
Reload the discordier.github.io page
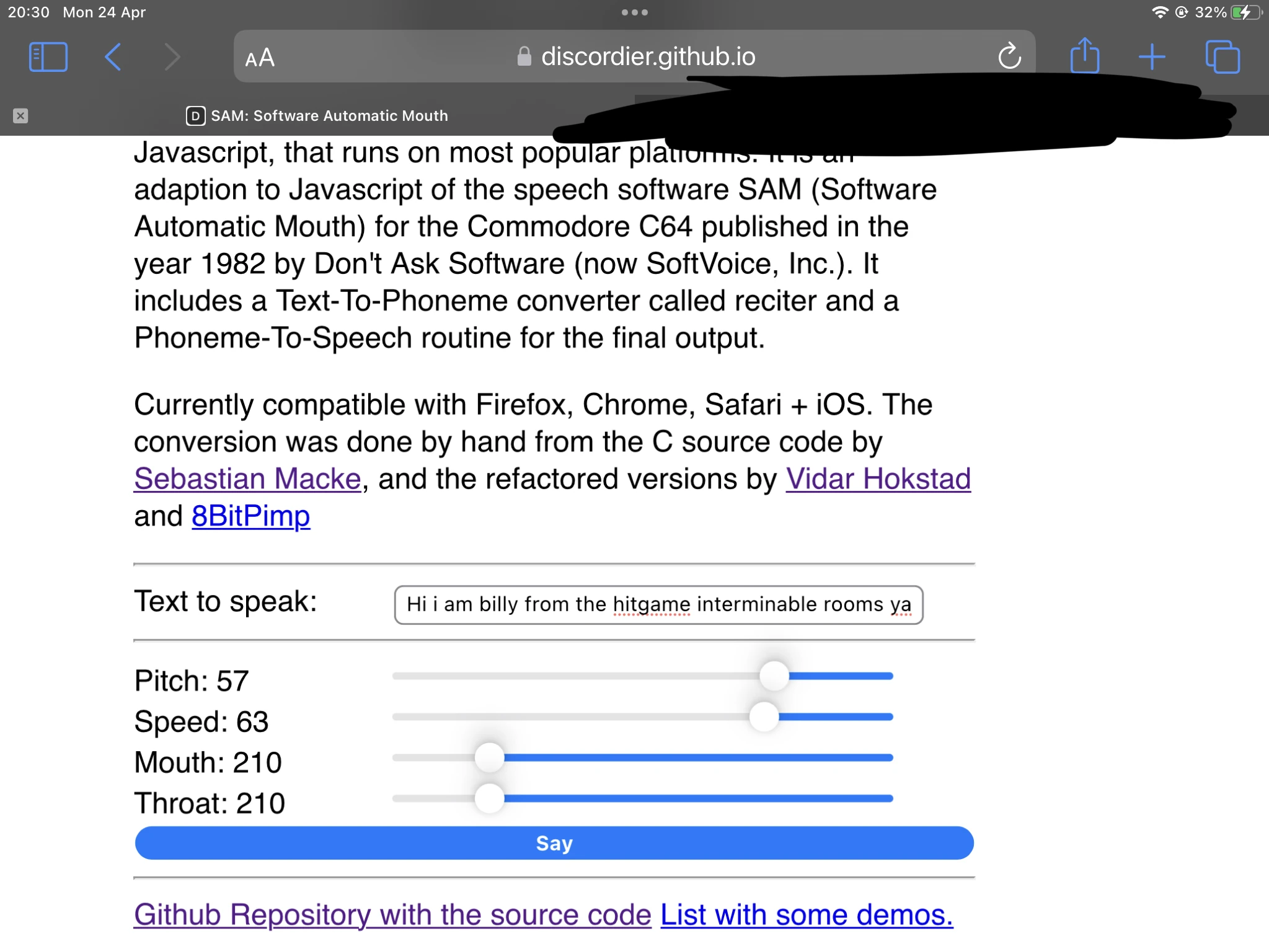click(x=1009, y=57)
